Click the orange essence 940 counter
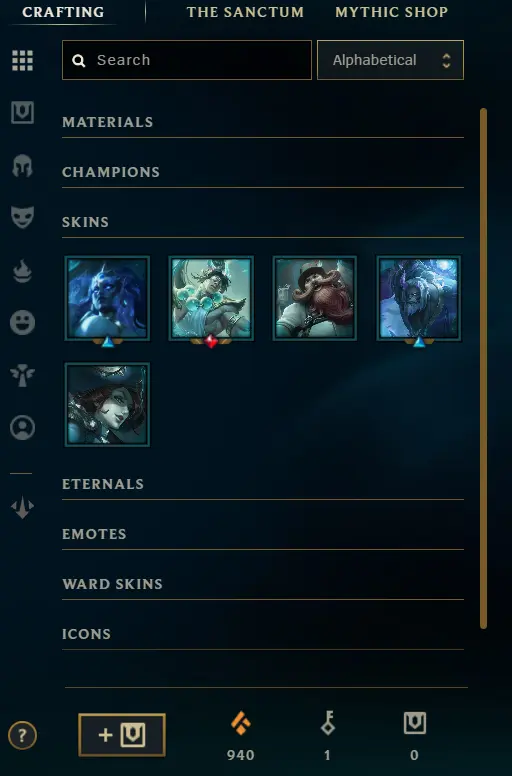Viewport: 512px width, 776px height. click(x=240, y=736)
